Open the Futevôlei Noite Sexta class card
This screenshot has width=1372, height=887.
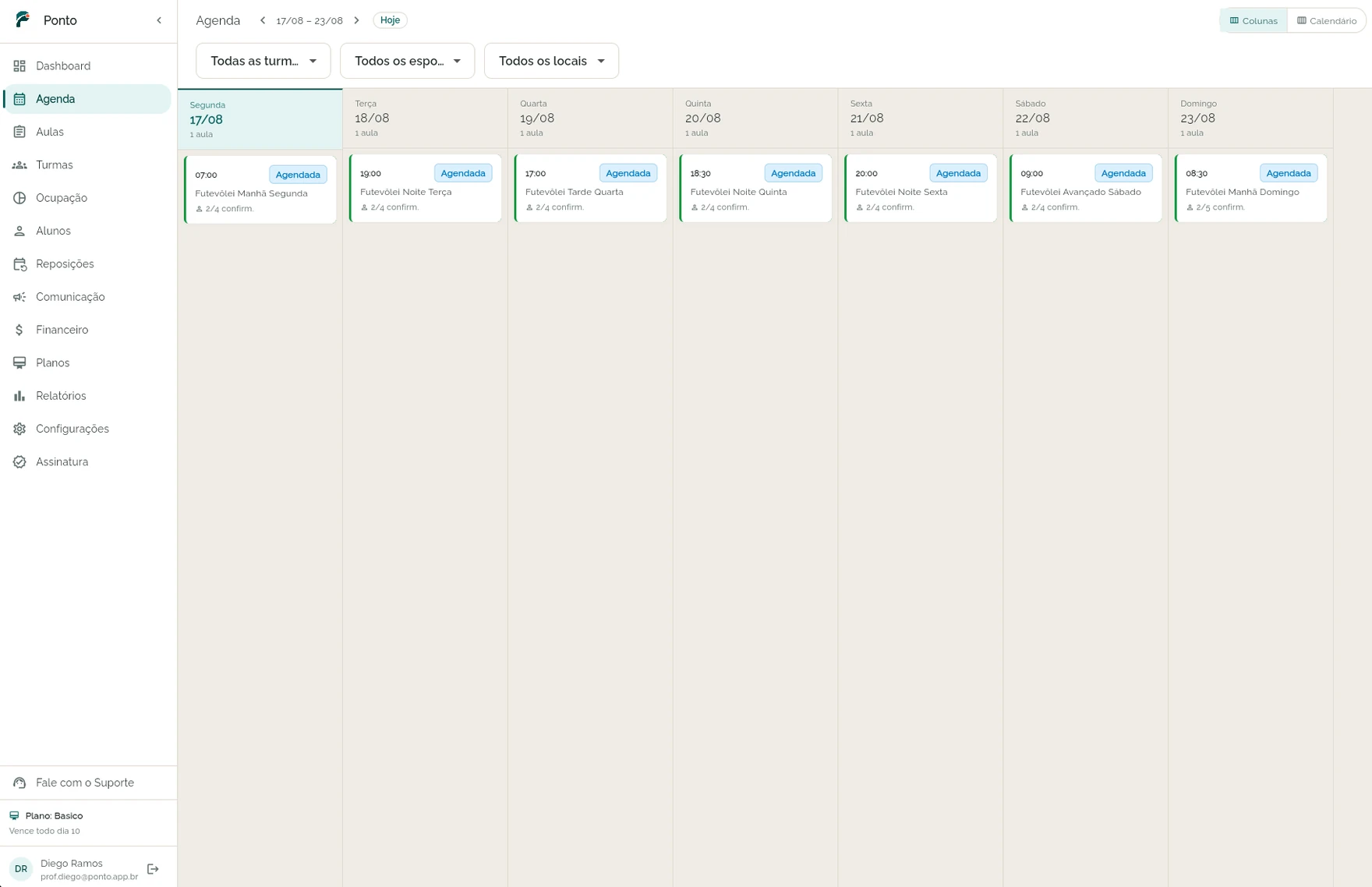point(921,189)
